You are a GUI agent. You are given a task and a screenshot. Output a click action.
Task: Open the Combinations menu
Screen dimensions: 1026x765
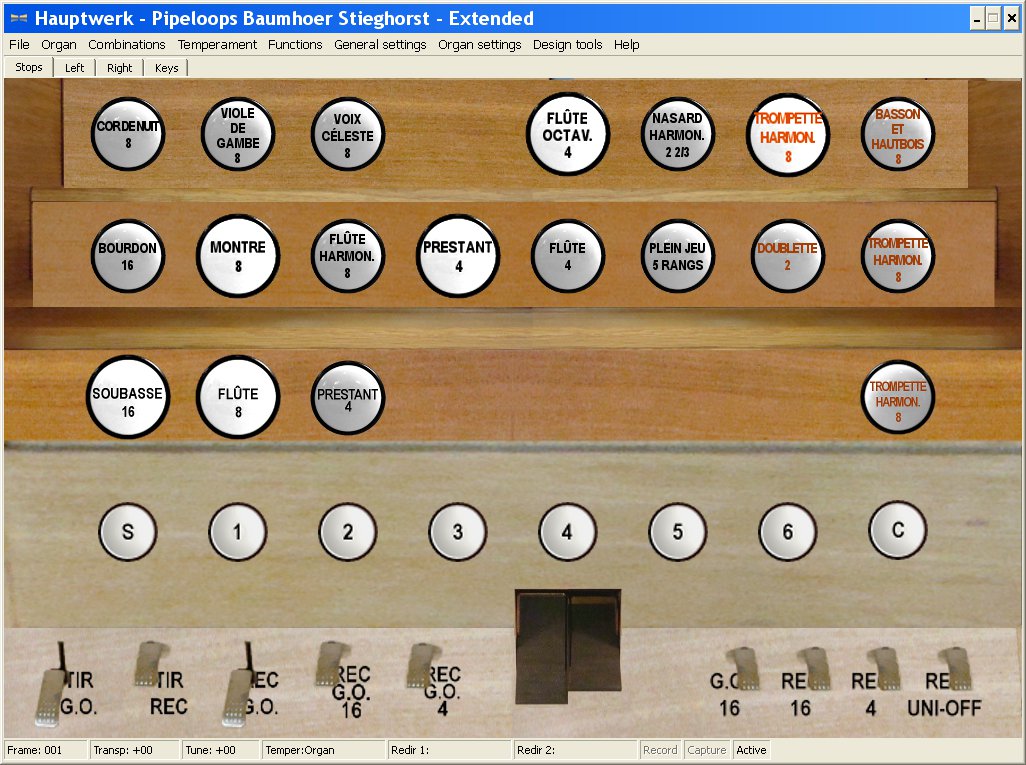pos(126,45)
